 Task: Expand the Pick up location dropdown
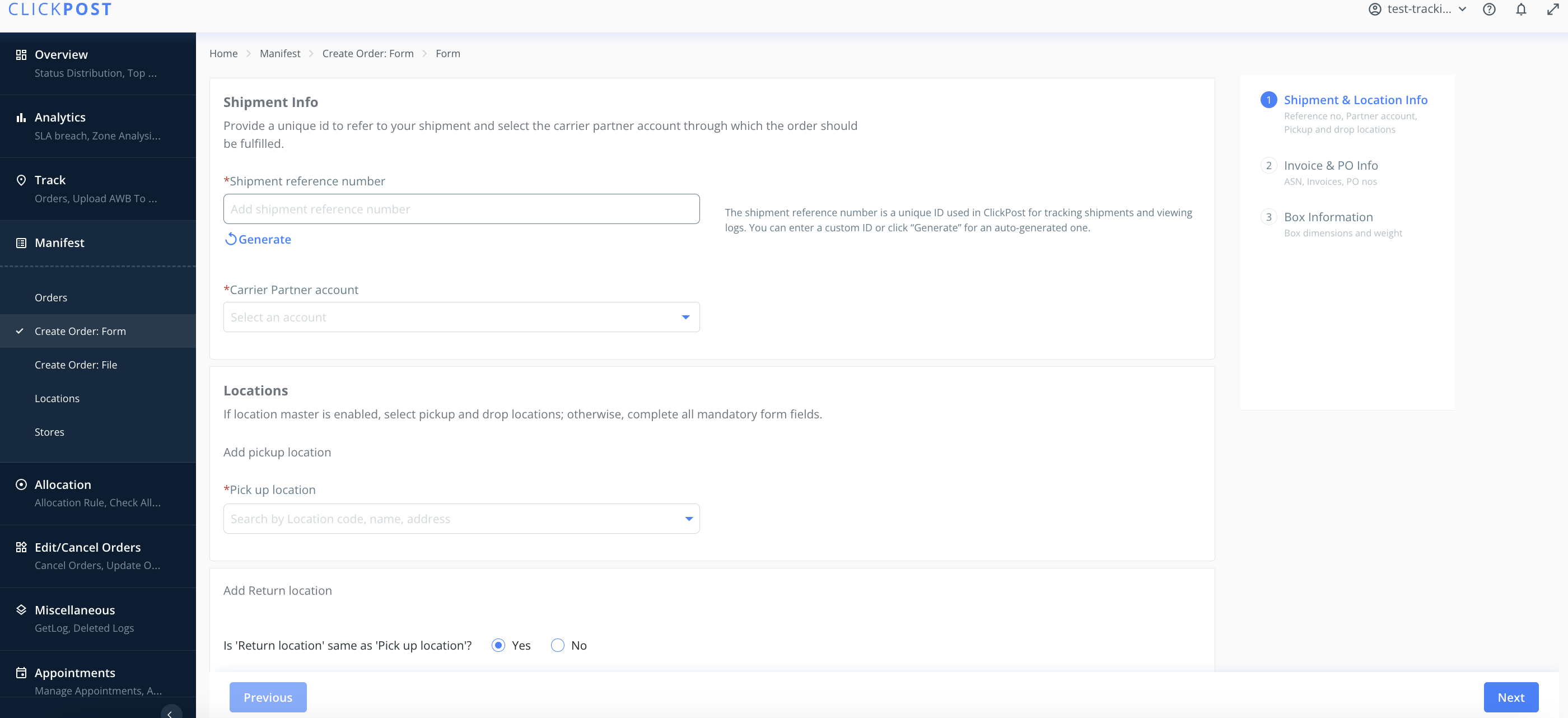(x=461, y=519)
